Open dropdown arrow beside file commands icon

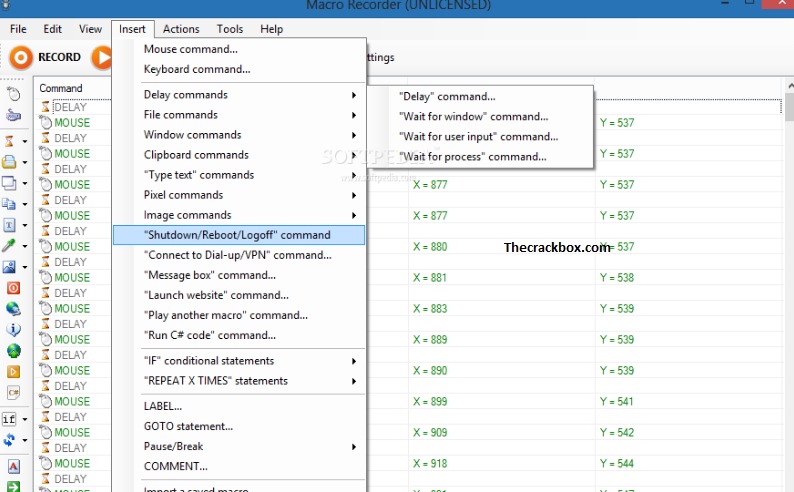[x=25, y=162]
